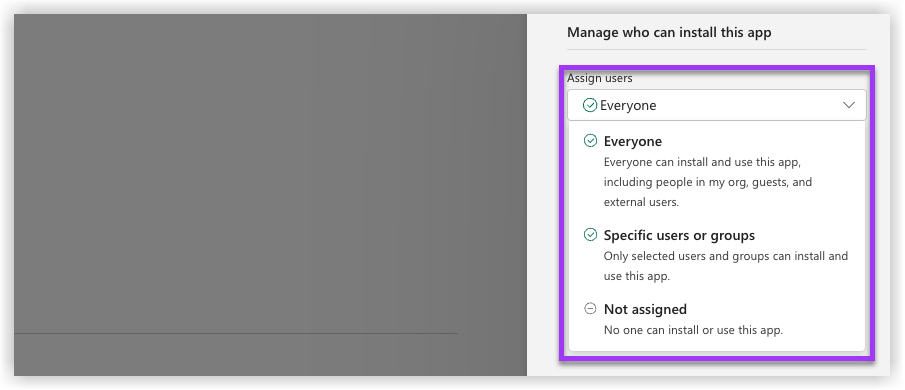Click the check icon inside the Everyone combo box
Viewport: 905px width, 390px height.
[x=589, y=105]
